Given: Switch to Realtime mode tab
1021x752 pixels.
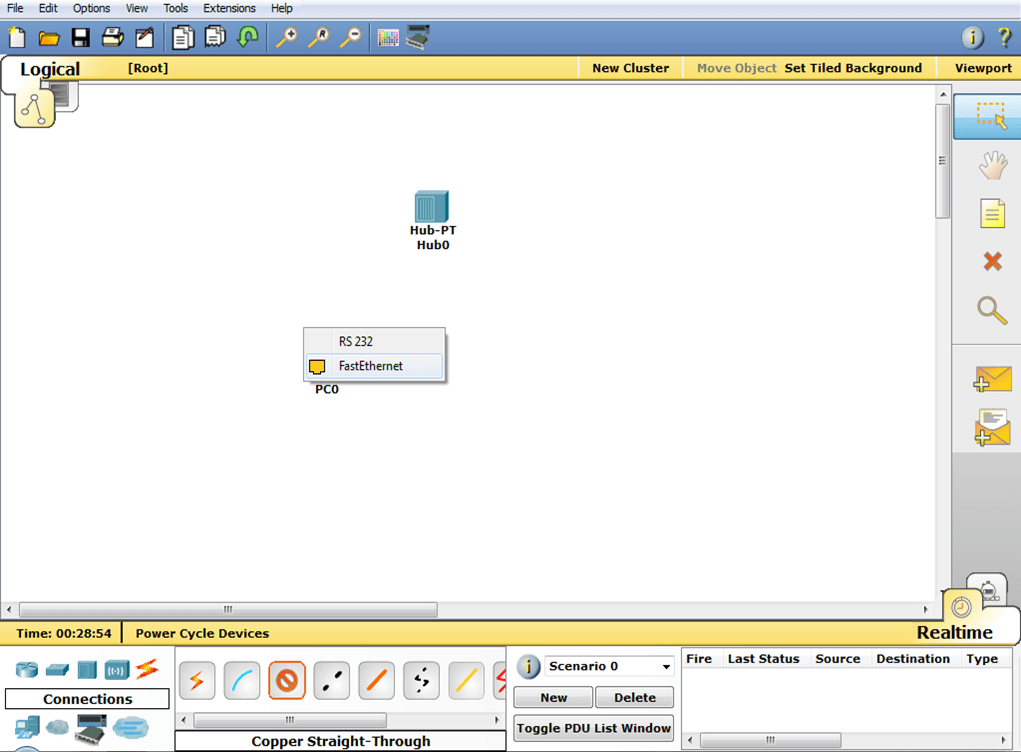Looking at the screenshot, I should 954,632.
